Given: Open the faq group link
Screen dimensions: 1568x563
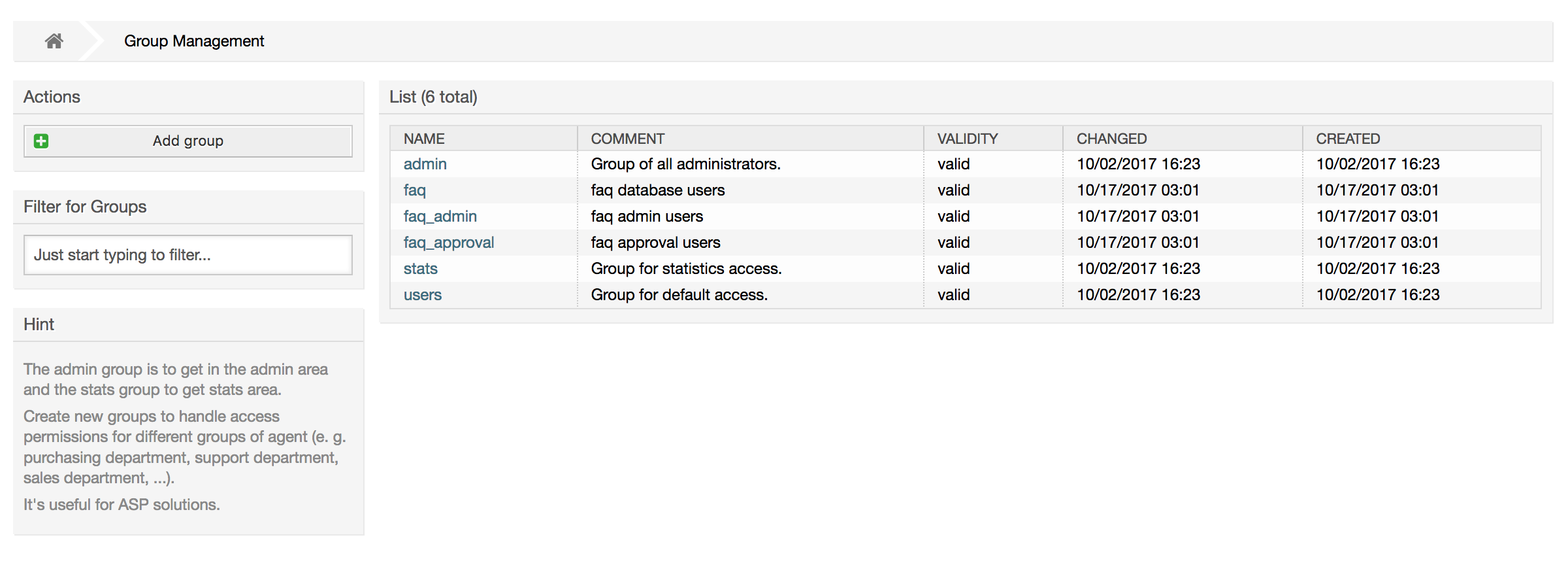Looking at the screenshot, I should [x=414, y=190].
